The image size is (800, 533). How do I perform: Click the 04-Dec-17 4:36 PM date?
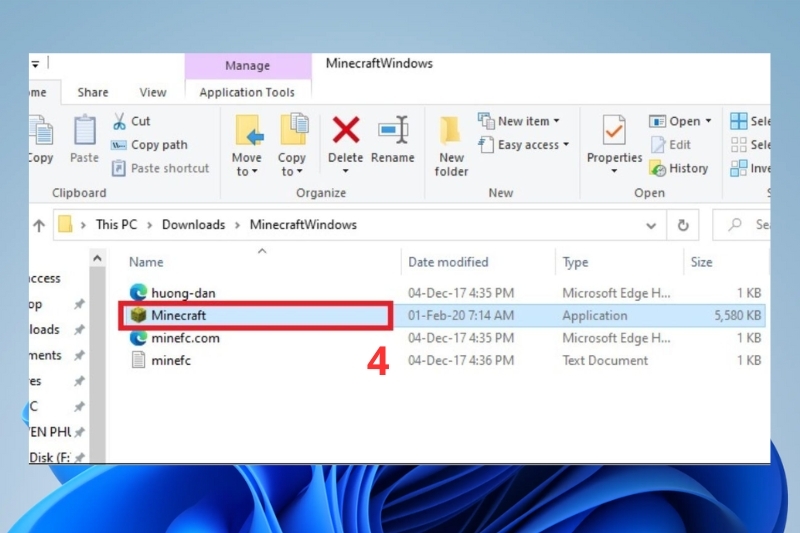pos(461,361)
